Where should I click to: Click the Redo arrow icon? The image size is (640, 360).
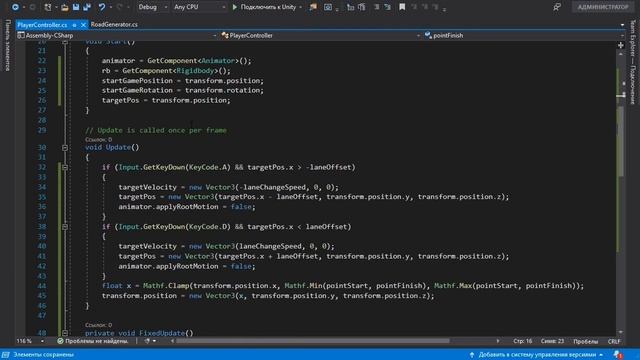(x=120, y=7)
